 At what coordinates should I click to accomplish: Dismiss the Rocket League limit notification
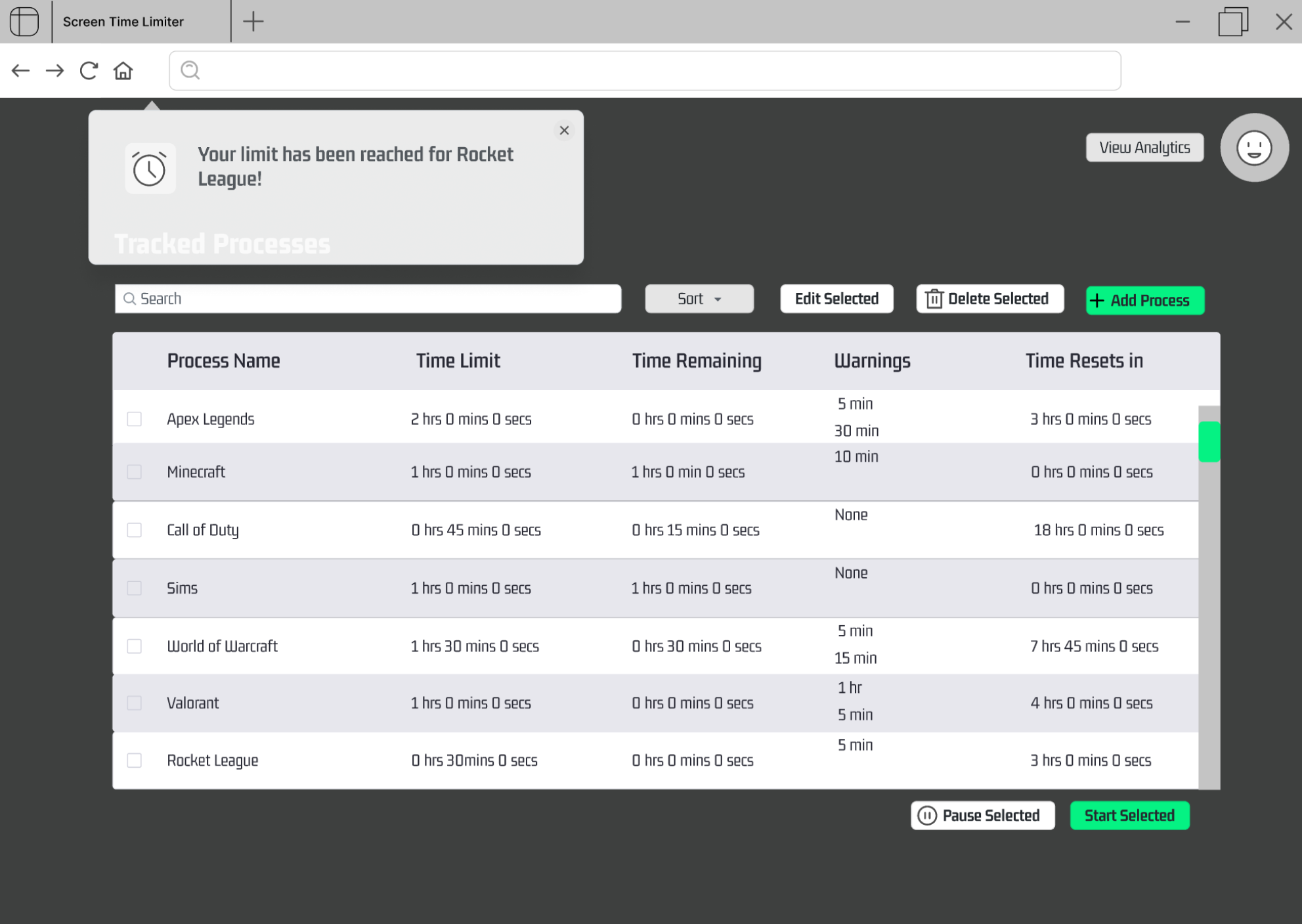click(x=564, y=130)
